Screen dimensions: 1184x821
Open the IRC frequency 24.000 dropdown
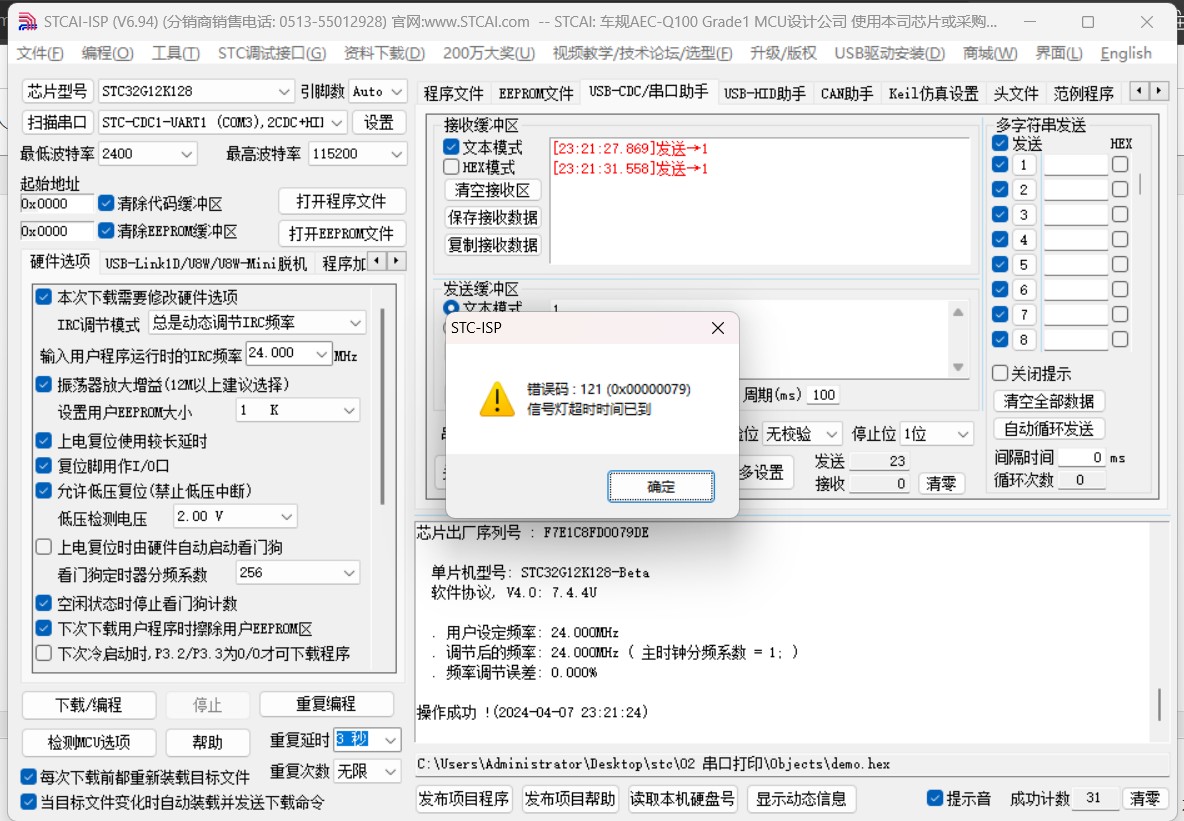pyautogui.click(x=322, y=353)
